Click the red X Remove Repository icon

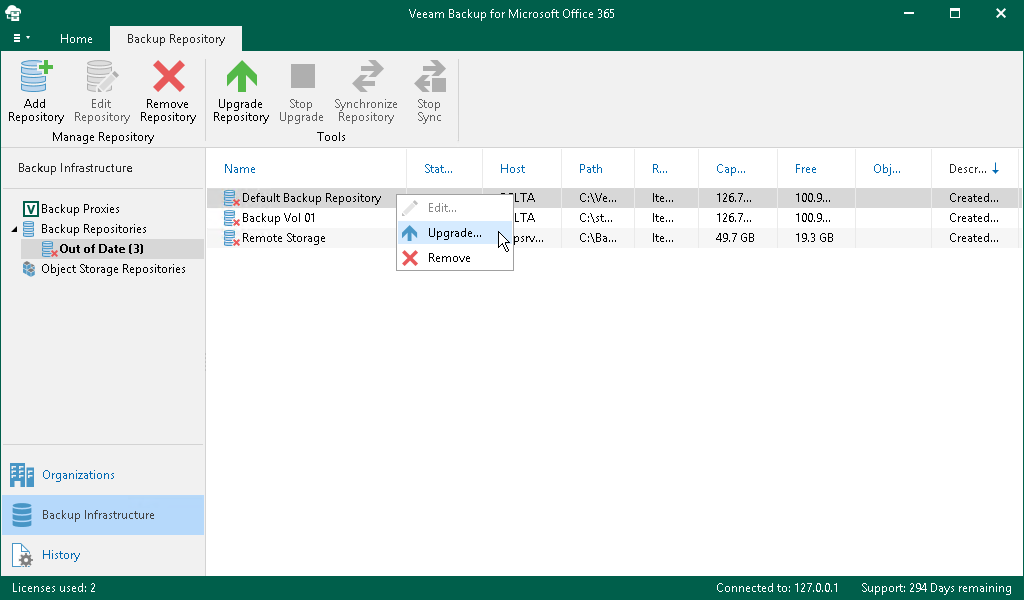click(x=168, y=76)
